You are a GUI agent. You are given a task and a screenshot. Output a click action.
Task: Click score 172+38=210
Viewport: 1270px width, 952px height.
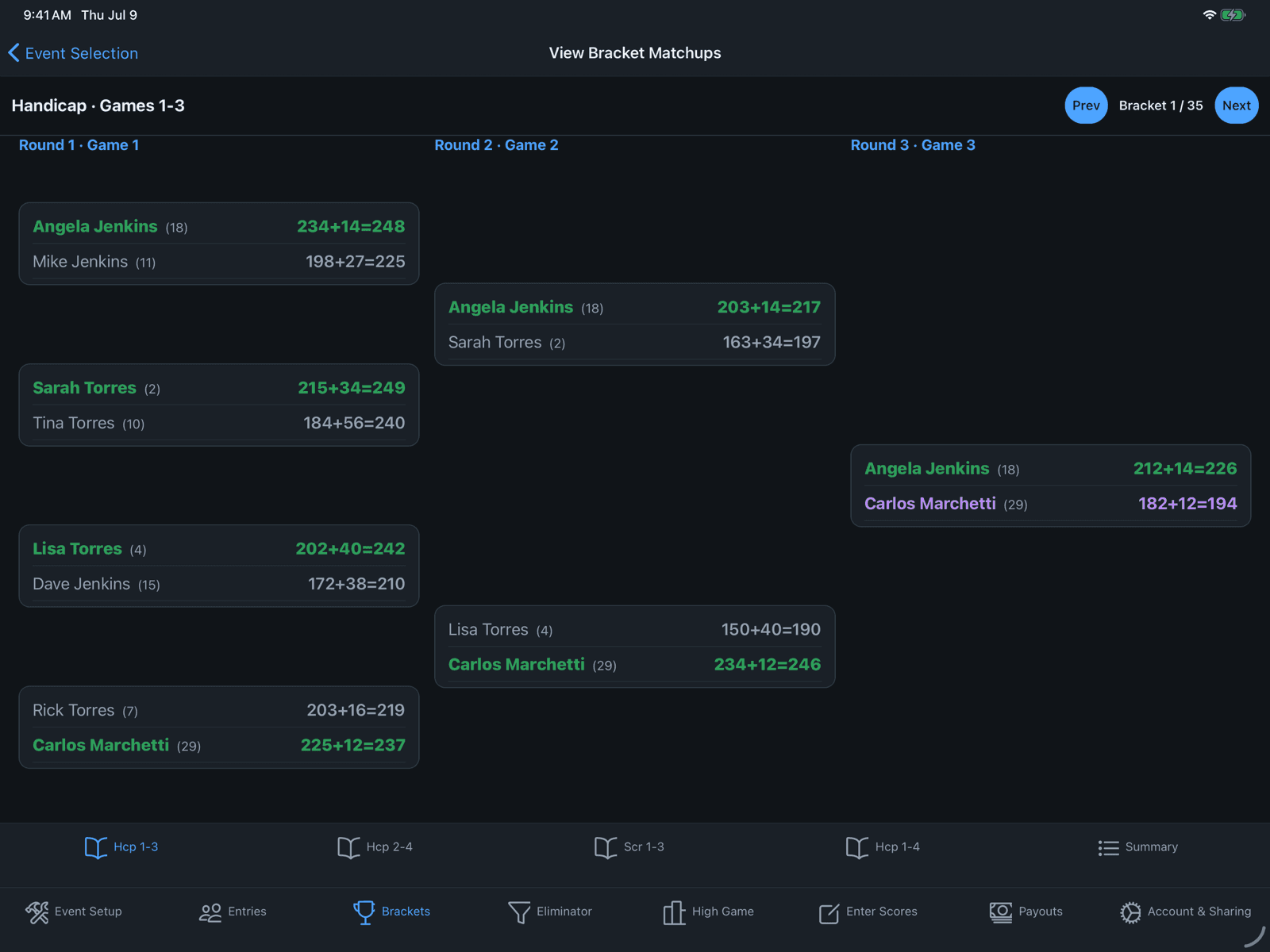(x=356, y=584)
